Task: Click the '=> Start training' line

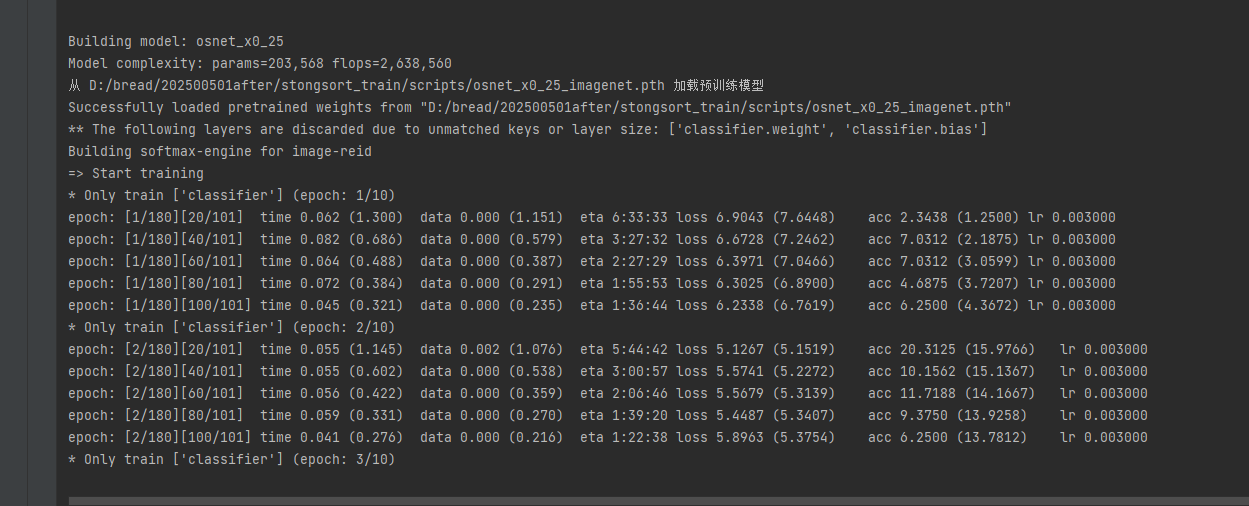Action: [x=135, y=174]
